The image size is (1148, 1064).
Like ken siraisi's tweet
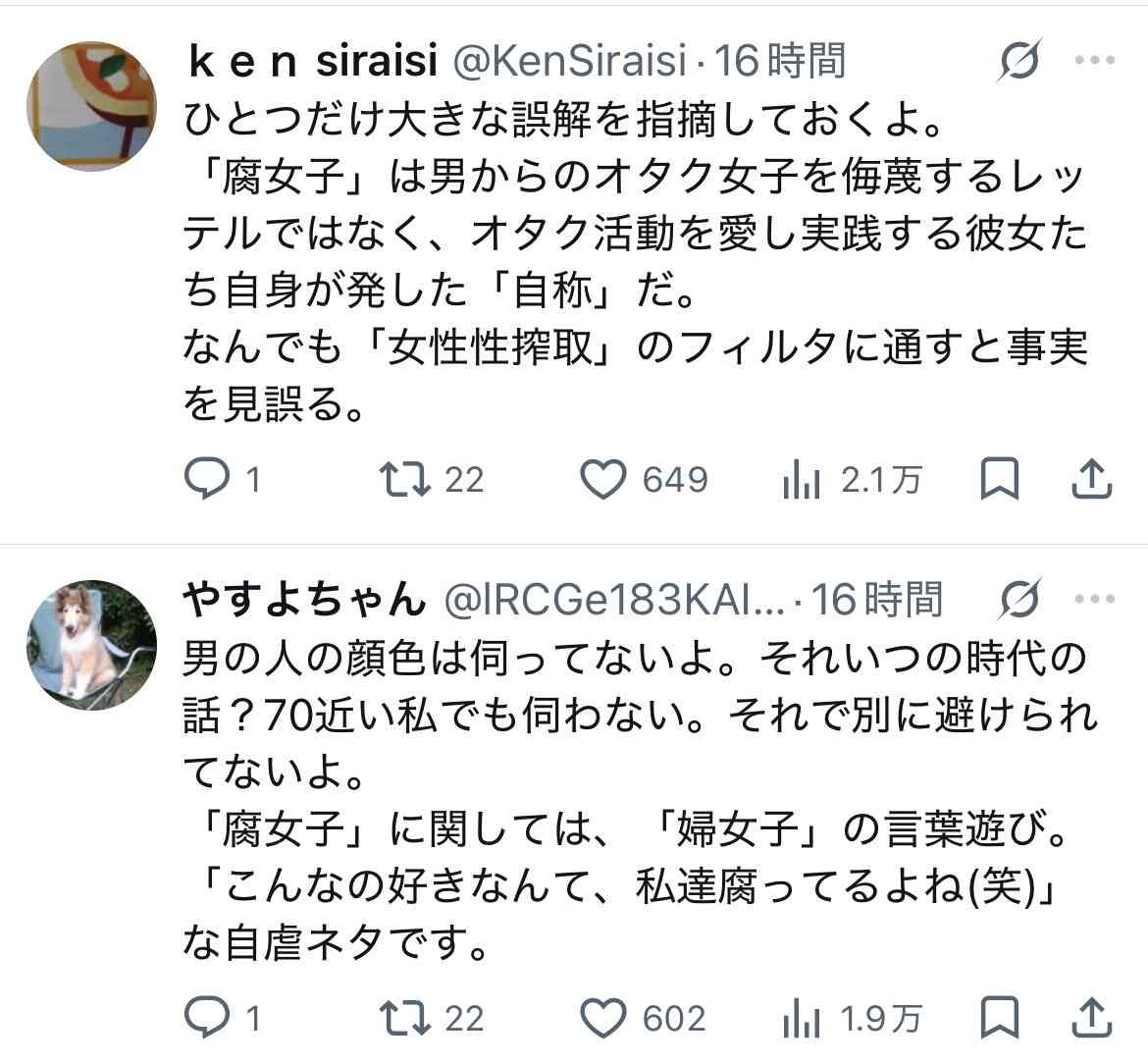(602, 479)
